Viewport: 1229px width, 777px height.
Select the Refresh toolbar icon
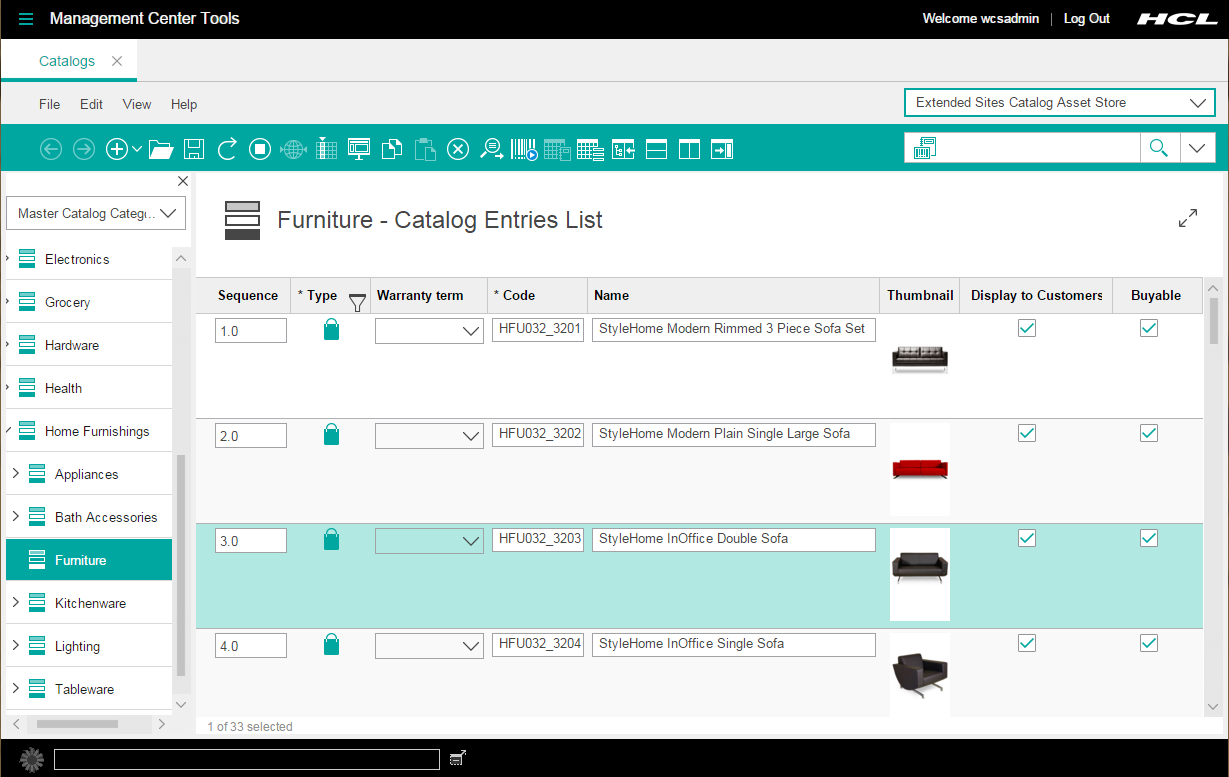[x=227, y=148]
